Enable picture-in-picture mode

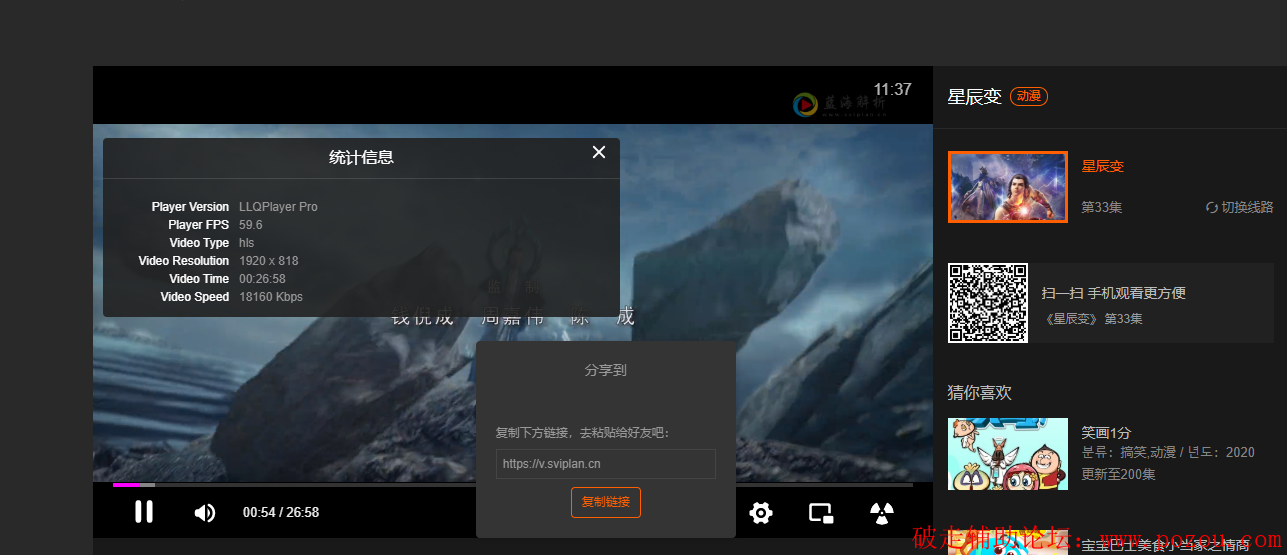[821, 513]
